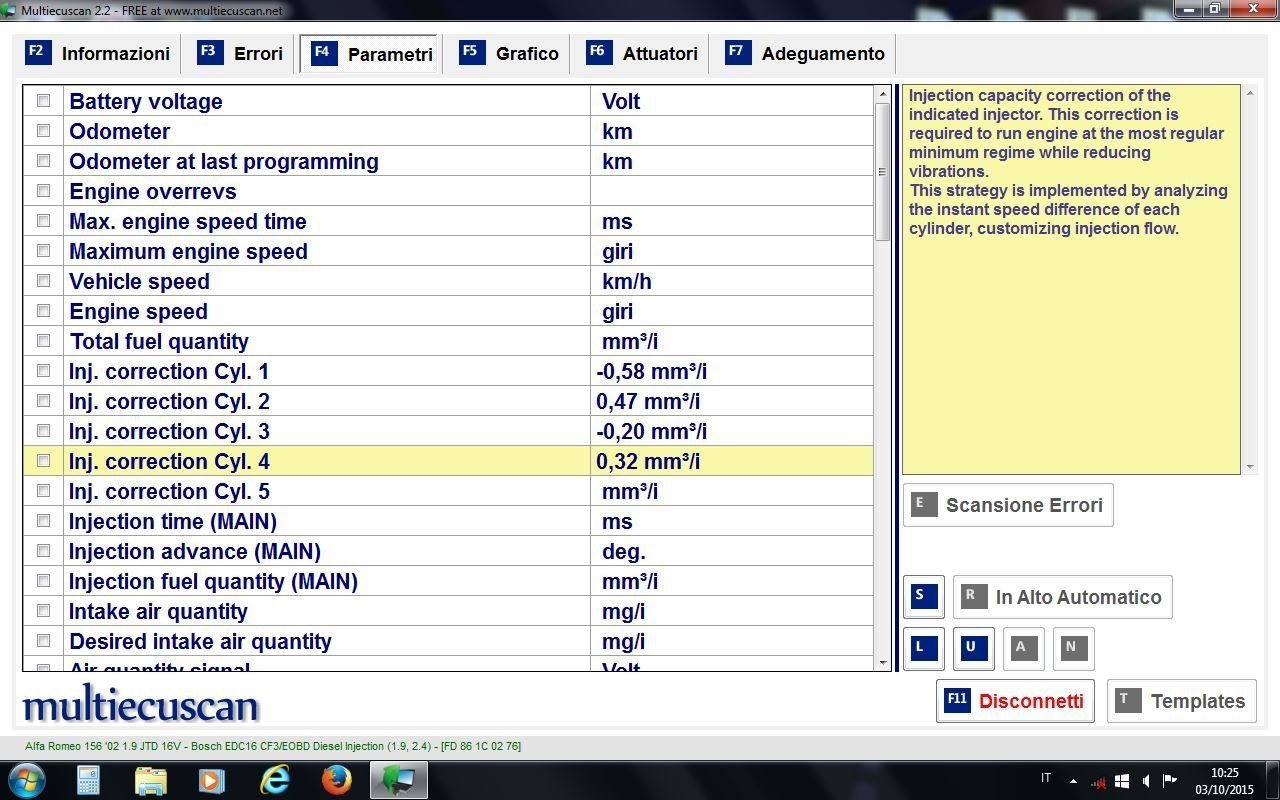Open Internet Explorer from the taskbar
1280x800 pixels.
click(275, 779)
